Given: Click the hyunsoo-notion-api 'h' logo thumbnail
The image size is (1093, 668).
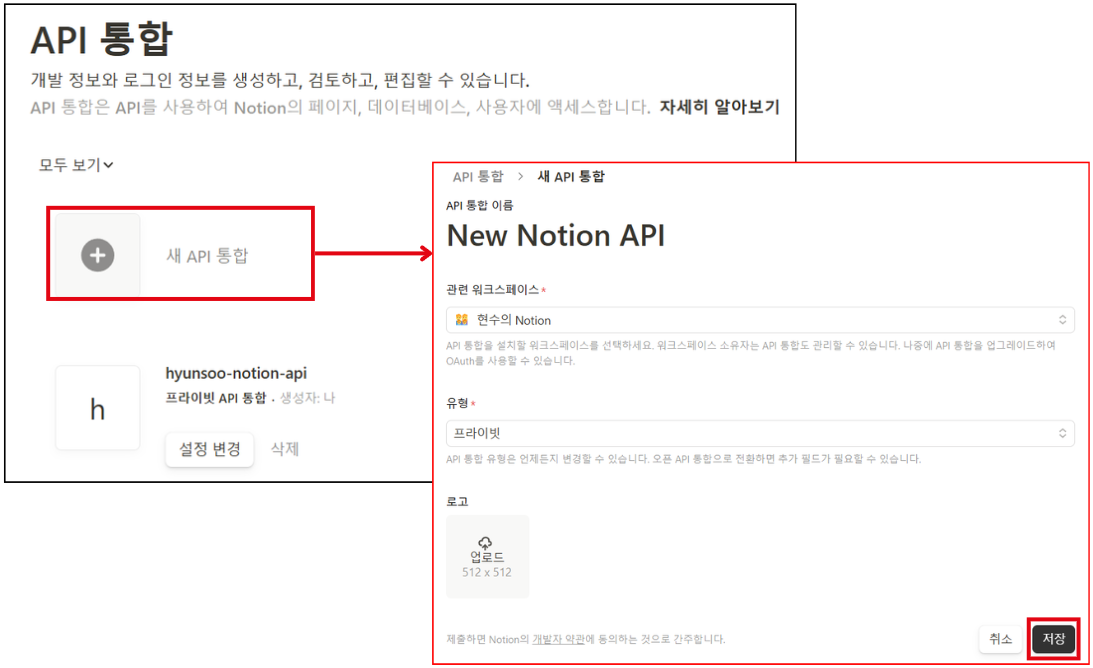Looking at the screenshot, I should 98,409.
